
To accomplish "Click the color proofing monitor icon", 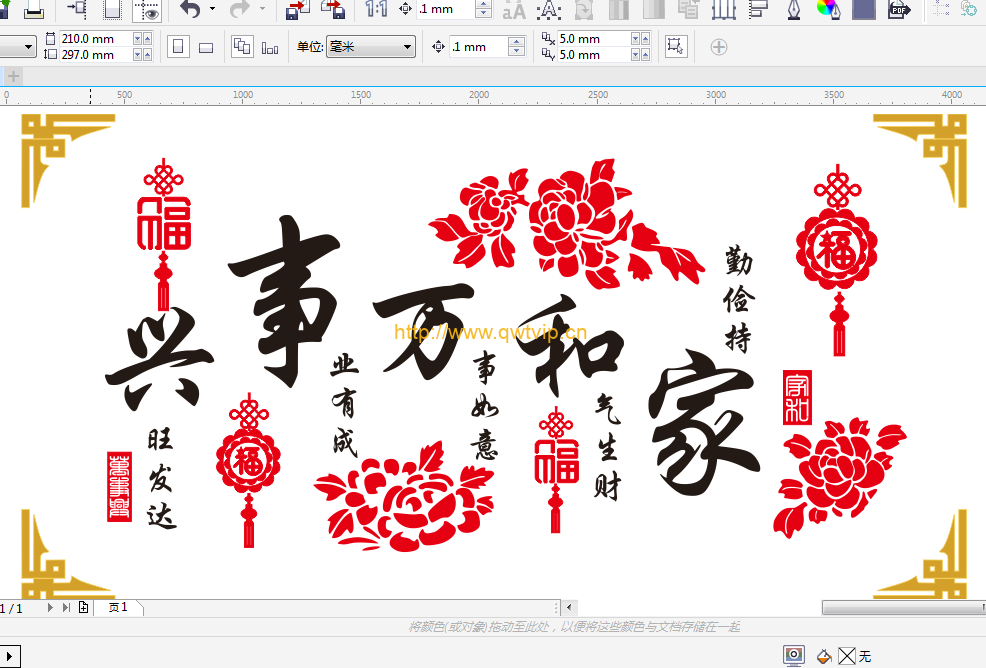I will pos(794,656).
